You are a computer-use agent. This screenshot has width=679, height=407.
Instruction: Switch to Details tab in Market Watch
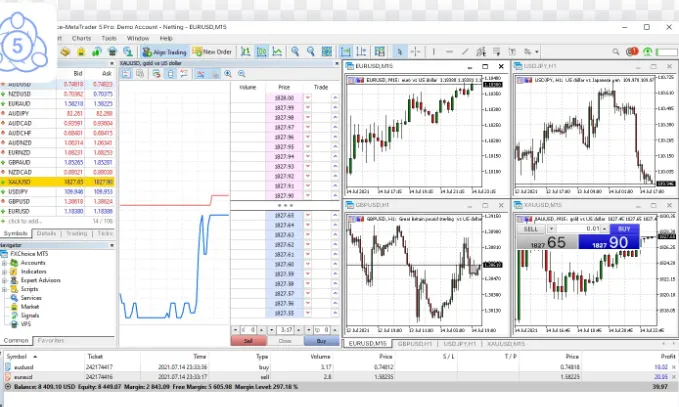pos(46,233)
